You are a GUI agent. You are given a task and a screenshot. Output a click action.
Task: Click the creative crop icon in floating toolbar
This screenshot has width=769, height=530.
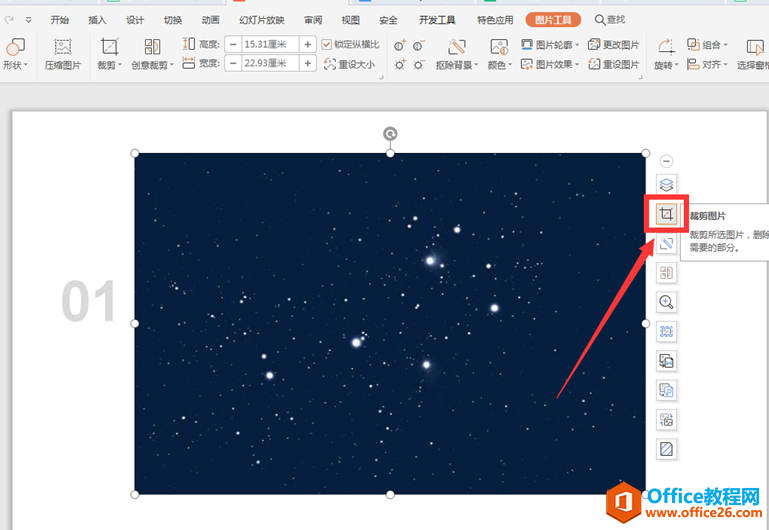click(x=666, y=273)
